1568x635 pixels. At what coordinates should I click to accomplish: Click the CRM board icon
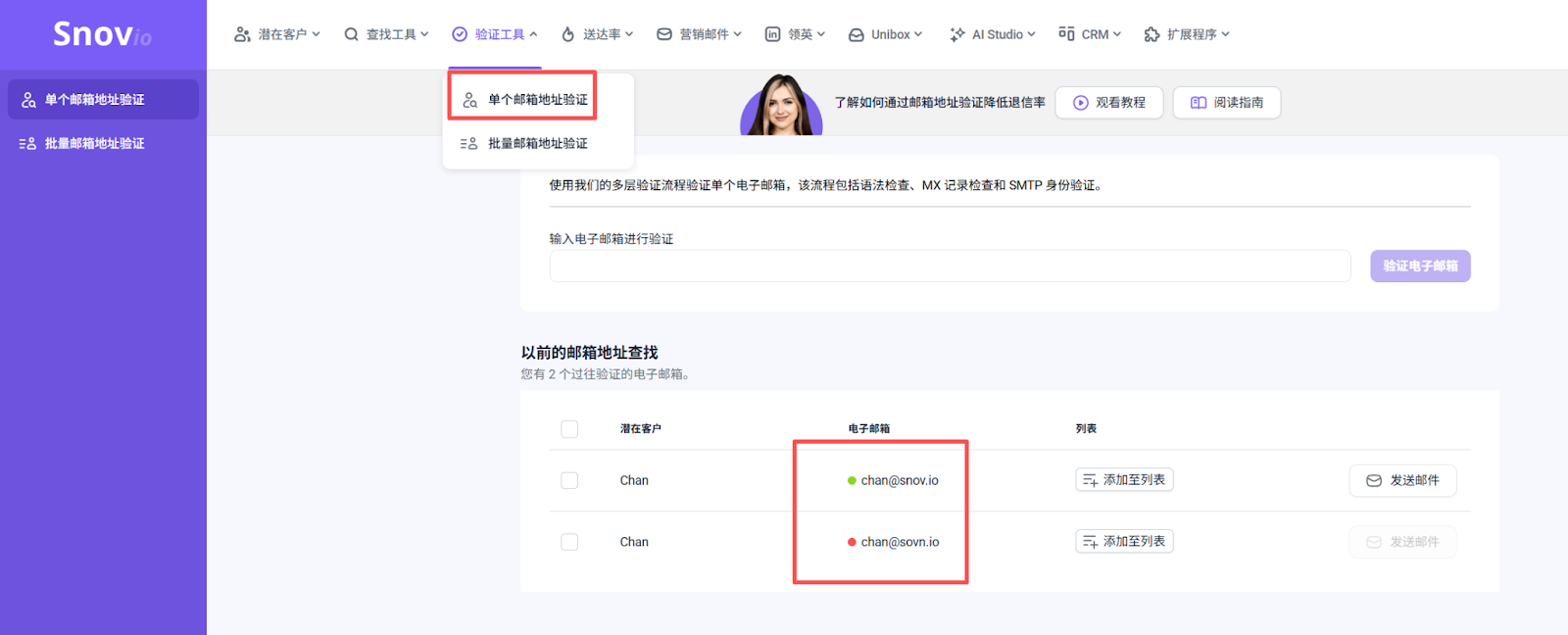pos(1066,34)
